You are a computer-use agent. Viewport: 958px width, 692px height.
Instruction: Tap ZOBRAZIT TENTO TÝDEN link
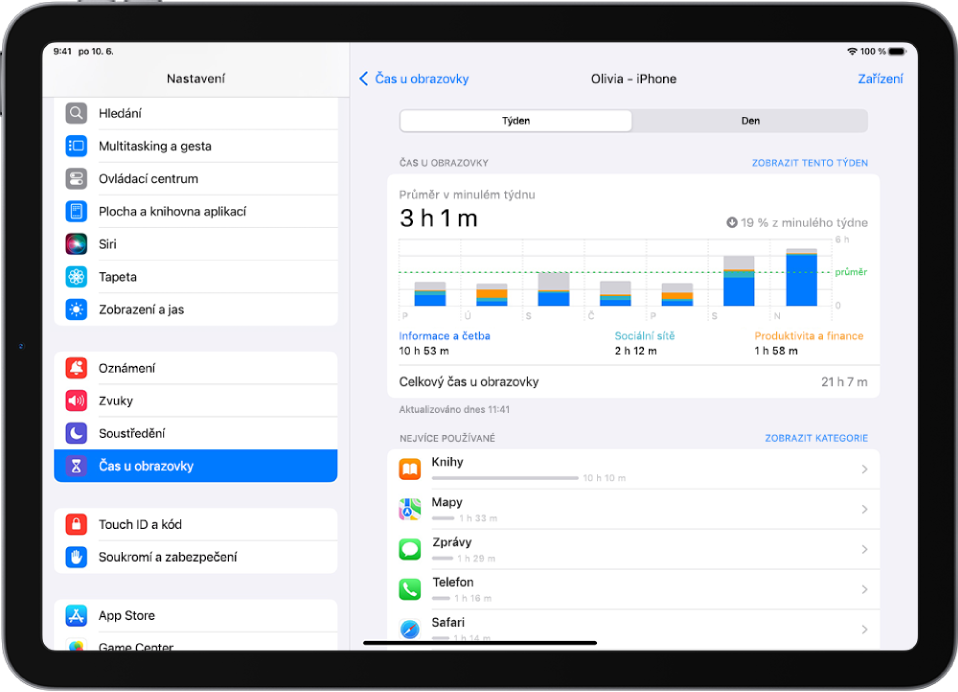(810, 163)
